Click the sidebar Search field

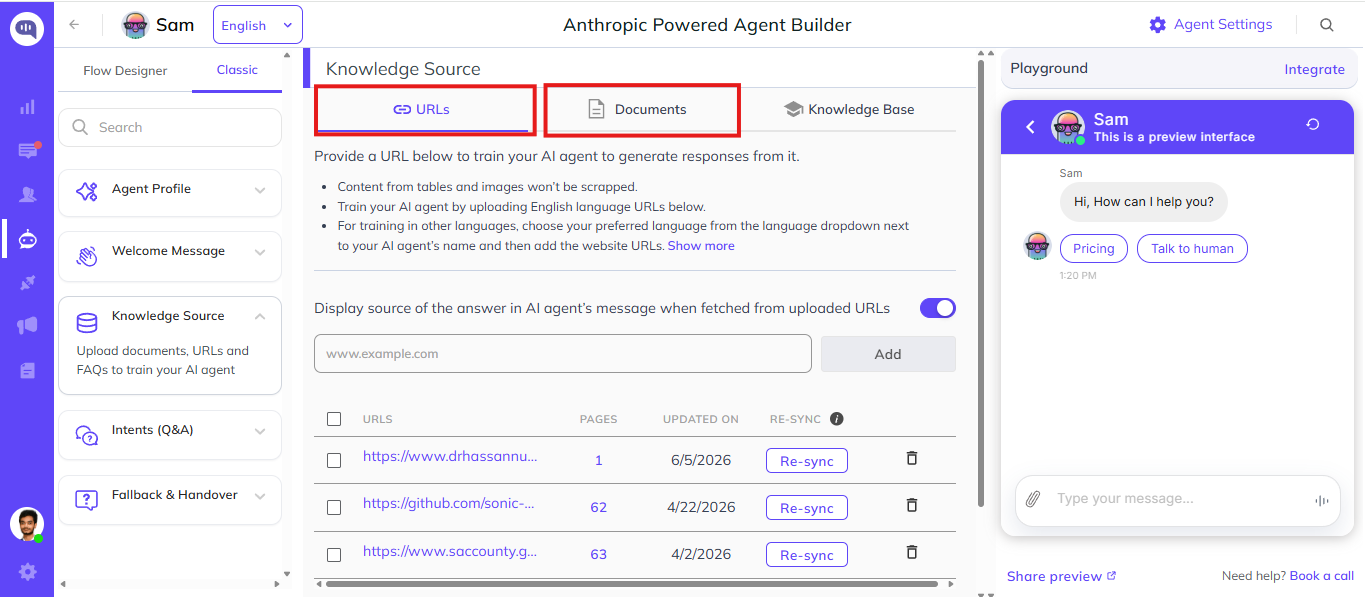pyautogui.click(x=170, y=128)
